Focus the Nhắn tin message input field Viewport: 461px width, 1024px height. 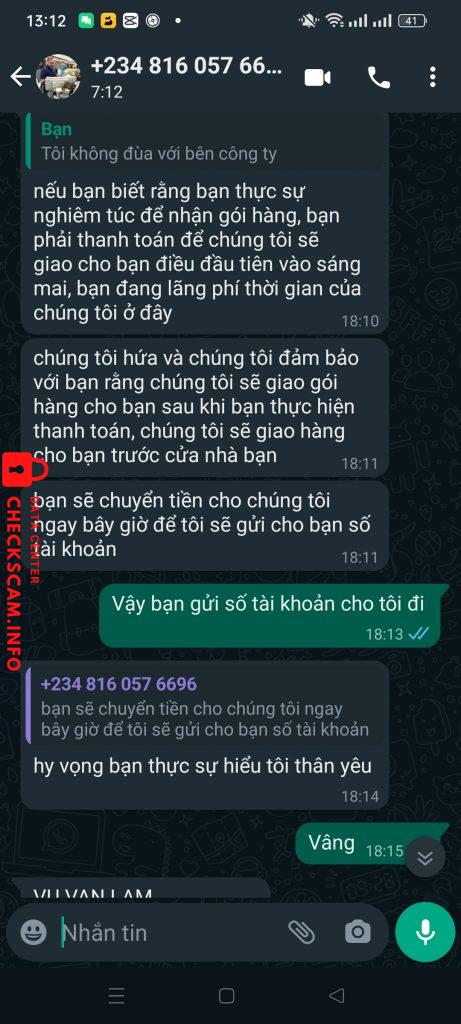[170, 932]
